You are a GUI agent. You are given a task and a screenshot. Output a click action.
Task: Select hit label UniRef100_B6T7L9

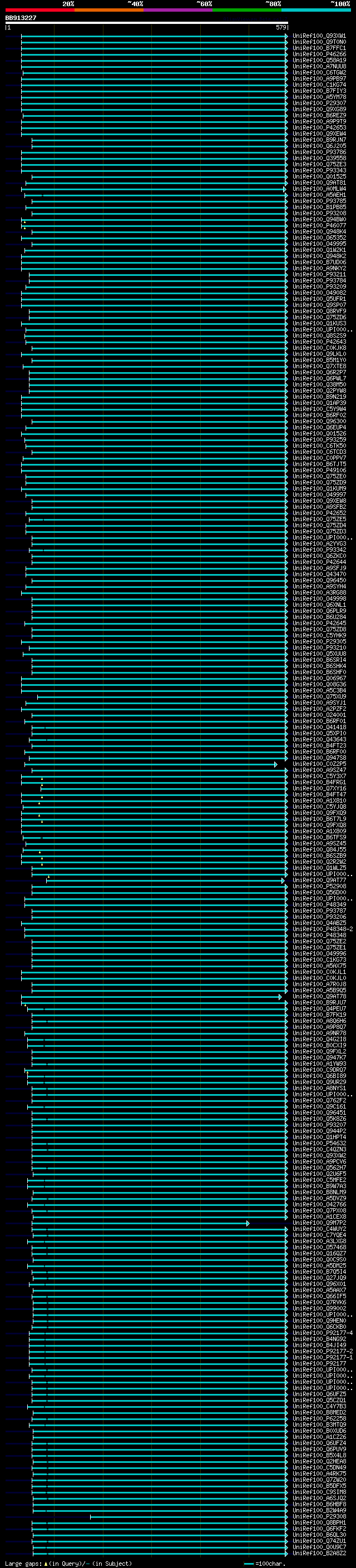[x=319, y=819]
